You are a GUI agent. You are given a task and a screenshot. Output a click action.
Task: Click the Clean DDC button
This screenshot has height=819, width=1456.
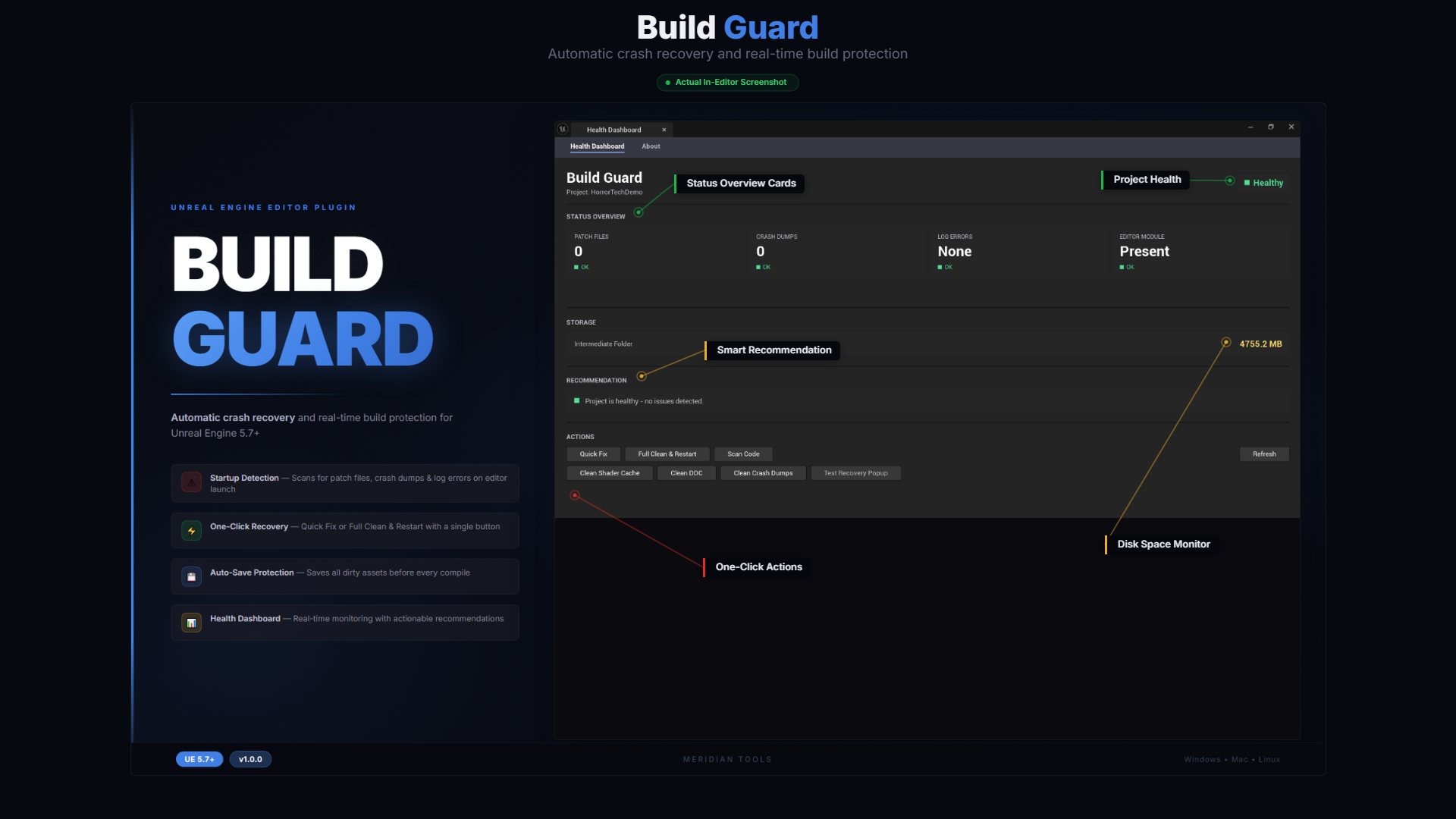(x=686, y=473)
